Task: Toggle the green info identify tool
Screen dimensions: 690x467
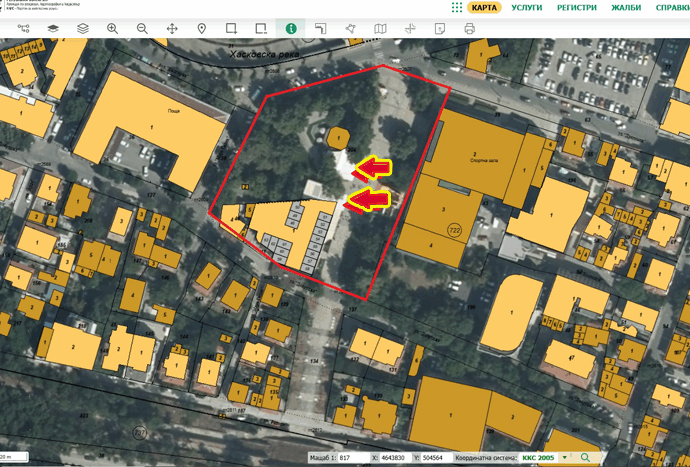Action: [291, 29]
